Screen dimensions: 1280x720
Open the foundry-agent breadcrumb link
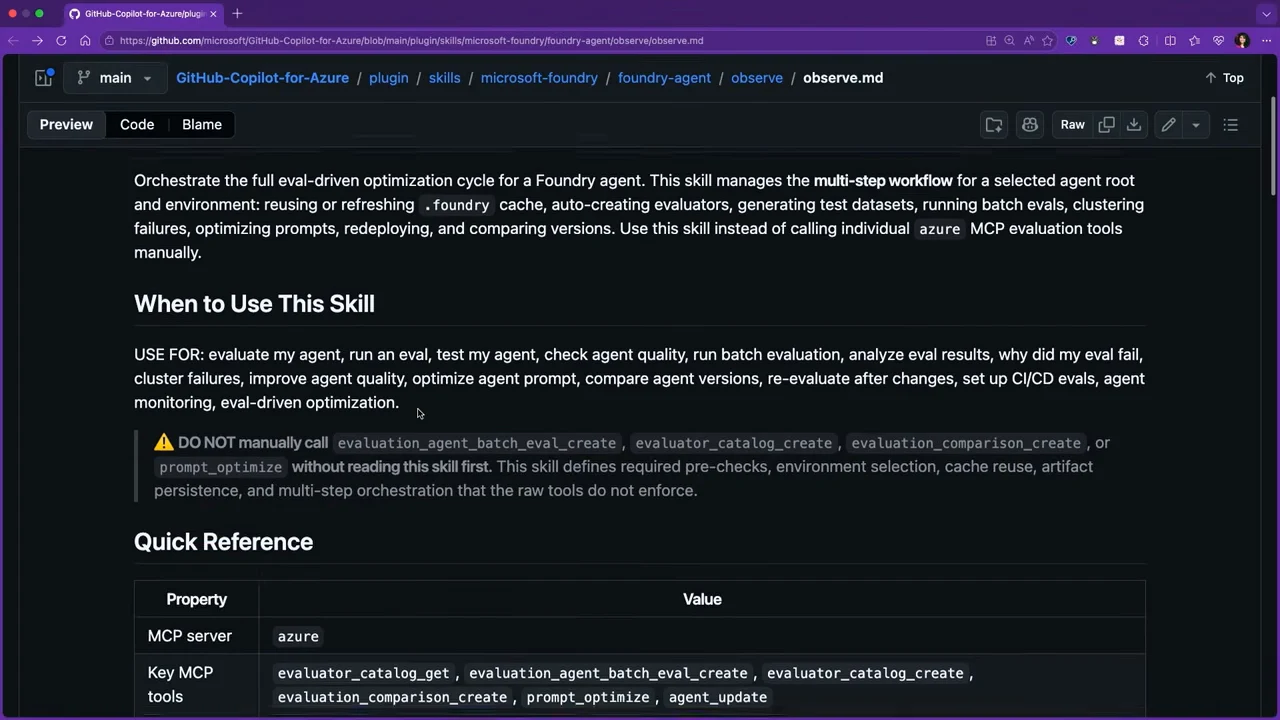(x=664, y=78)
